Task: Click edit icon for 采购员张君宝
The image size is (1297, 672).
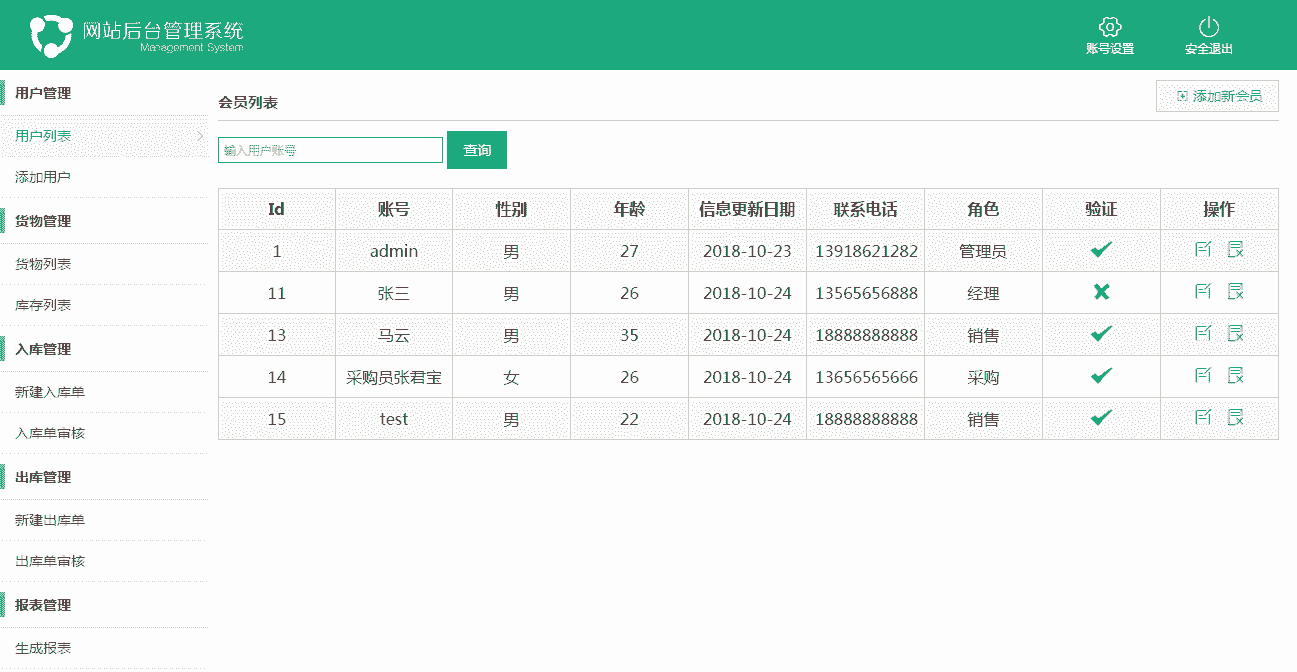Action: coord(1203,376)
